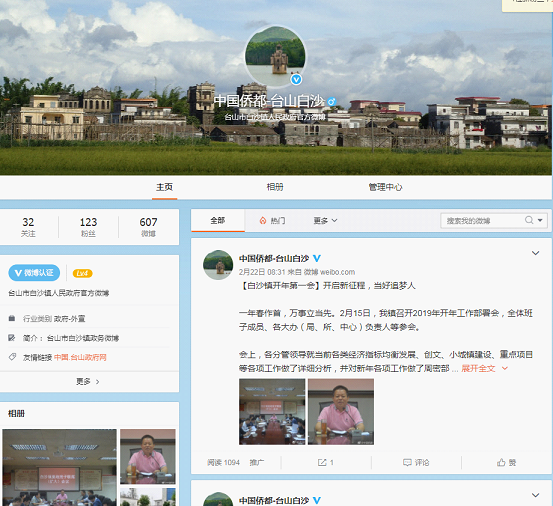Click the 评论 comment button
This screenshot has height=506, width=553.
coord(416,463)
